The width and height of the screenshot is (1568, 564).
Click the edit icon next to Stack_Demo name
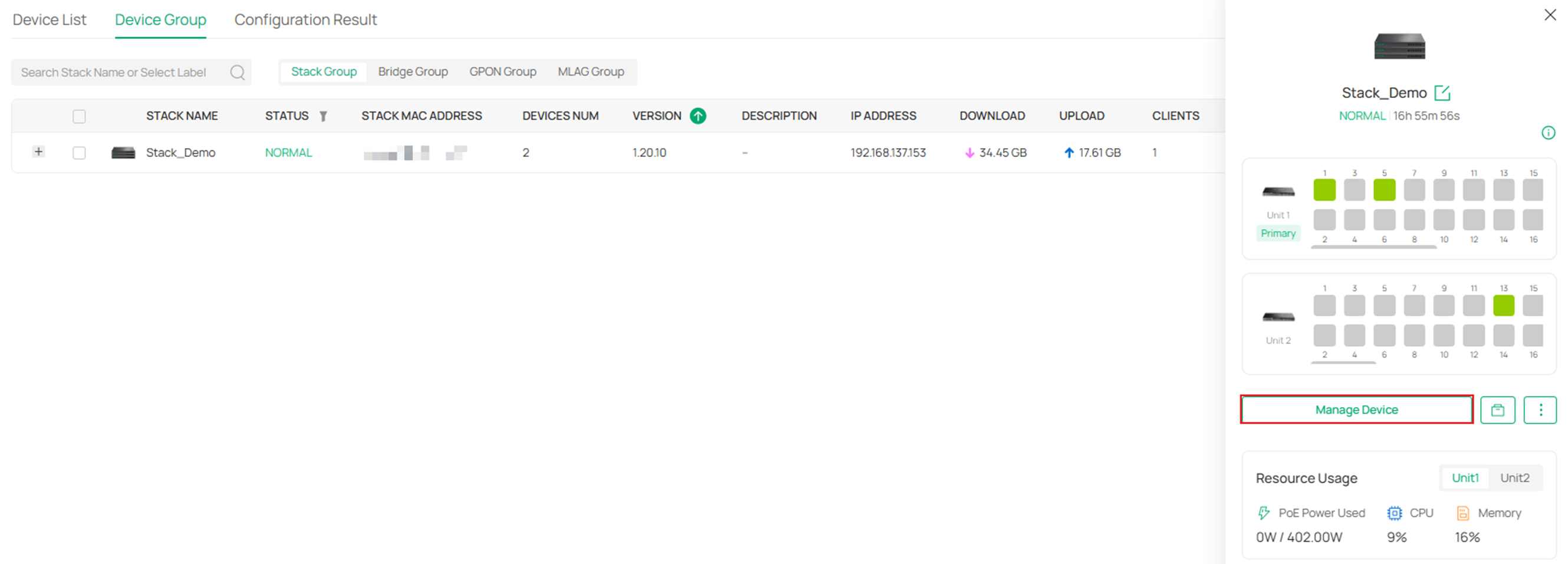click(x=1442, y=93)
